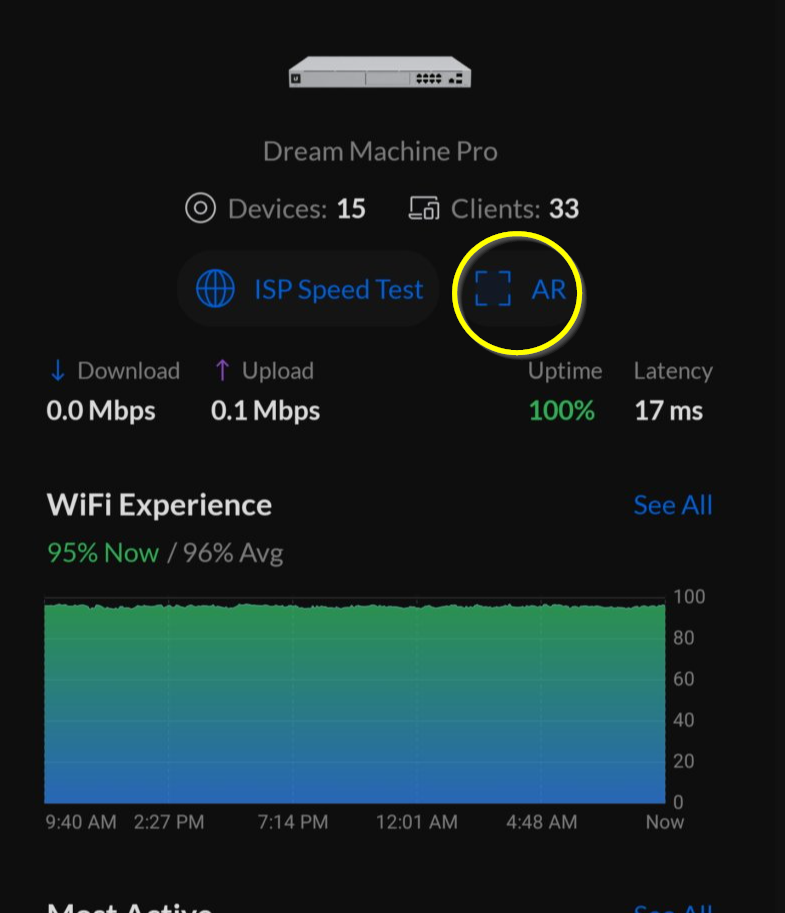The width and height of the screenshot is (785, 913).
Task: Select the Dream Machine Pro title
Action: (x=380, y=151)
